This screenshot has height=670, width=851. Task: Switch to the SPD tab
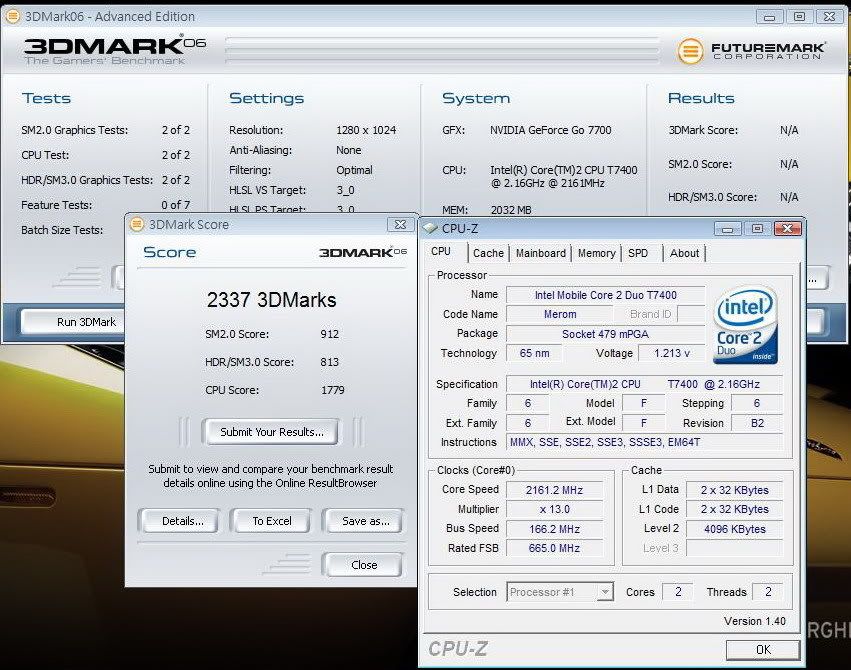[x=638, y=253]
